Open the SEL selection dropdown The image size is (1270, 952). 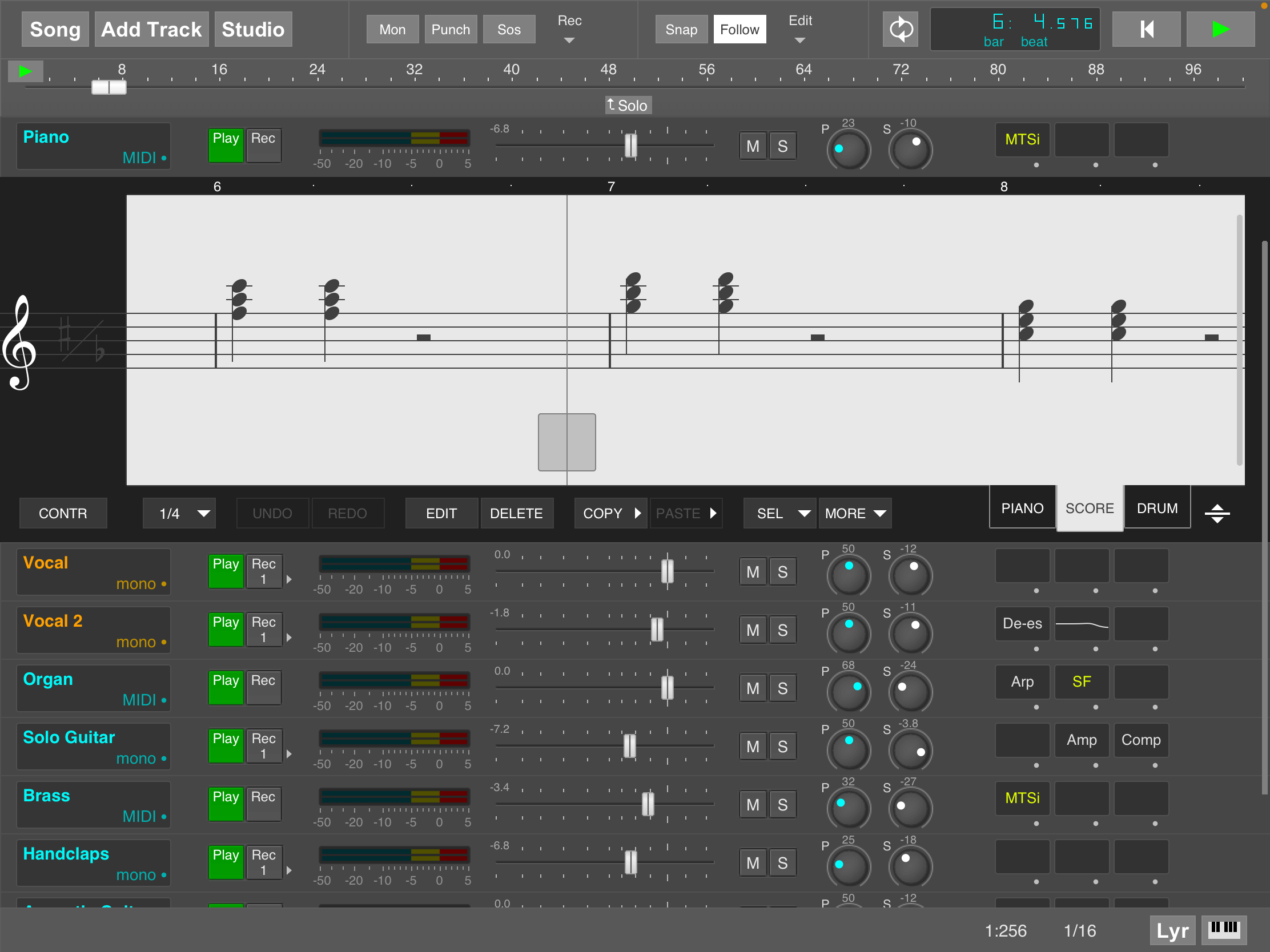[x=780, y=513]
